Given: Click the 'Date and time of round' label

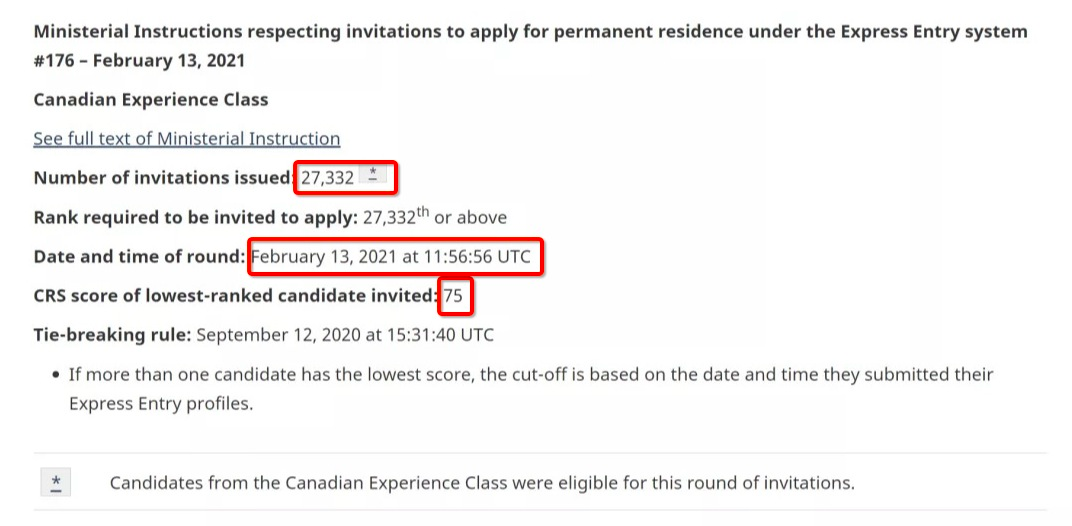Looking at the screenshot, I should pos(139,258).
